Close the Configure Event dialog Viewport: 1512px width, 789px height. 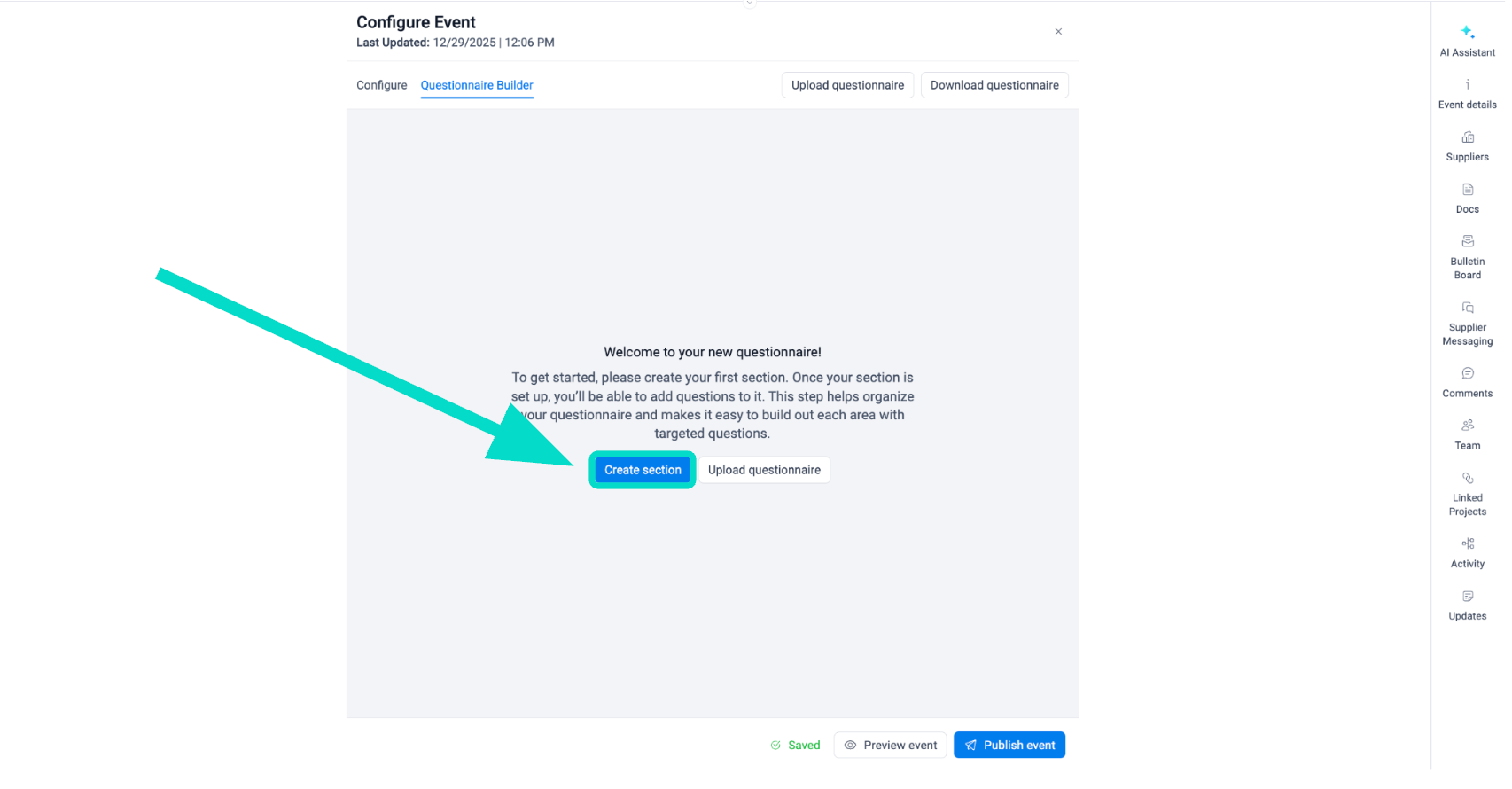coord(1058,32)
